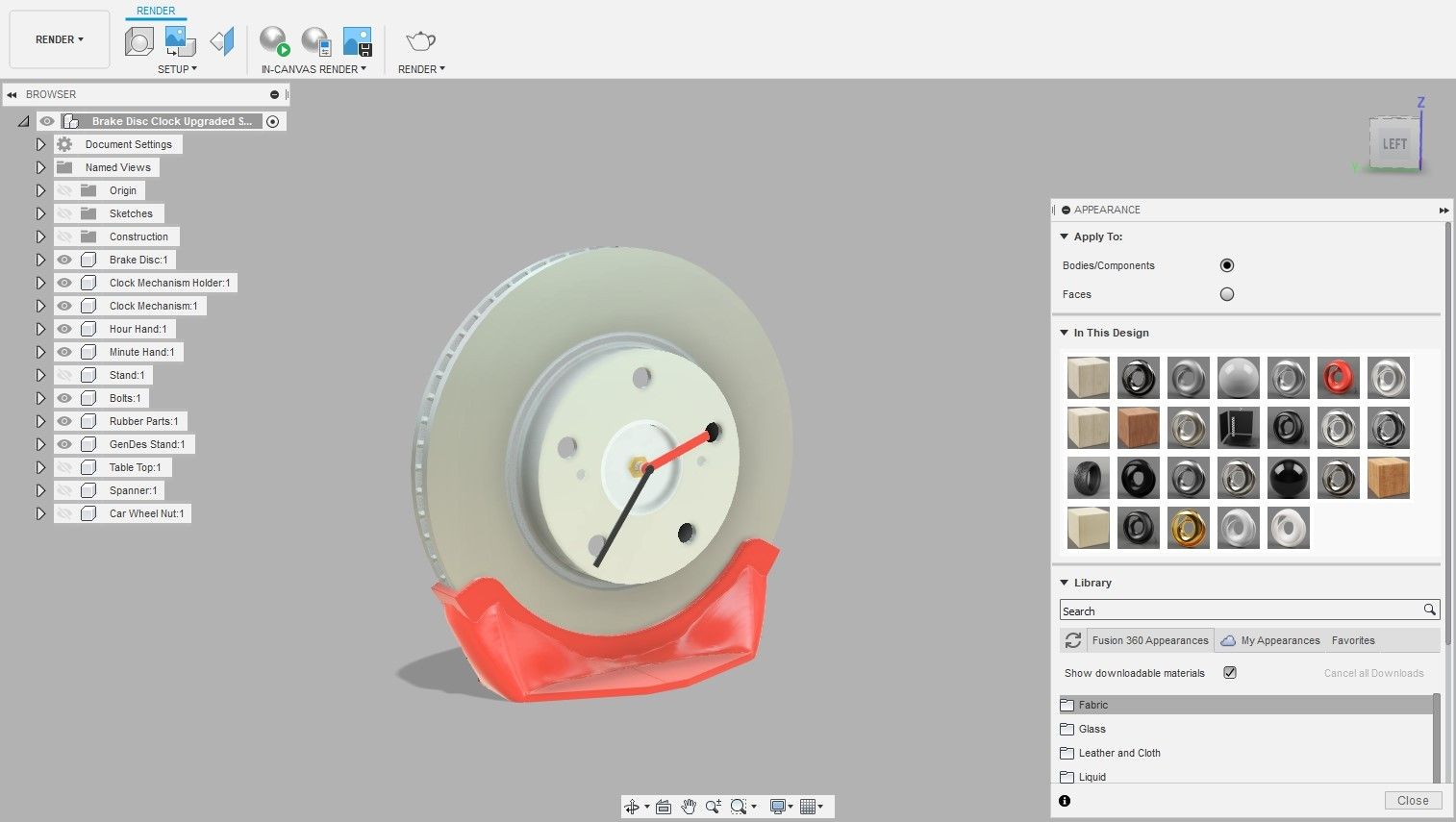Click the Close button in Appearance panel
1456x822 pixels.
1412,801
